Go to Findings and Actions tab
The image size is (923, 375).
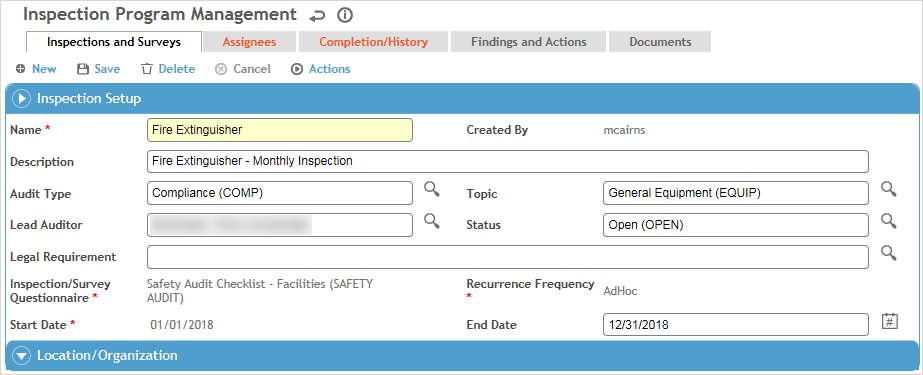[x=529, y=42]
